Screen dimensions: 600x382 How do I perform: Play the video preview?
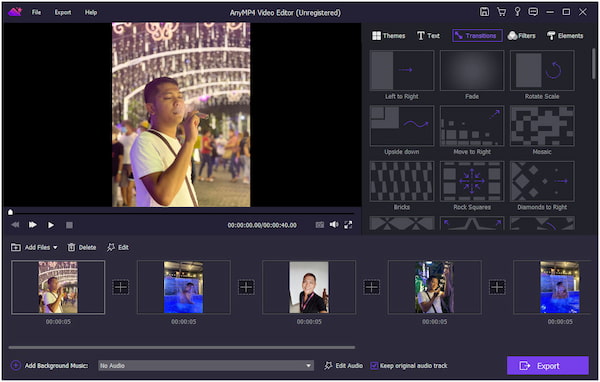coord(51,225)
